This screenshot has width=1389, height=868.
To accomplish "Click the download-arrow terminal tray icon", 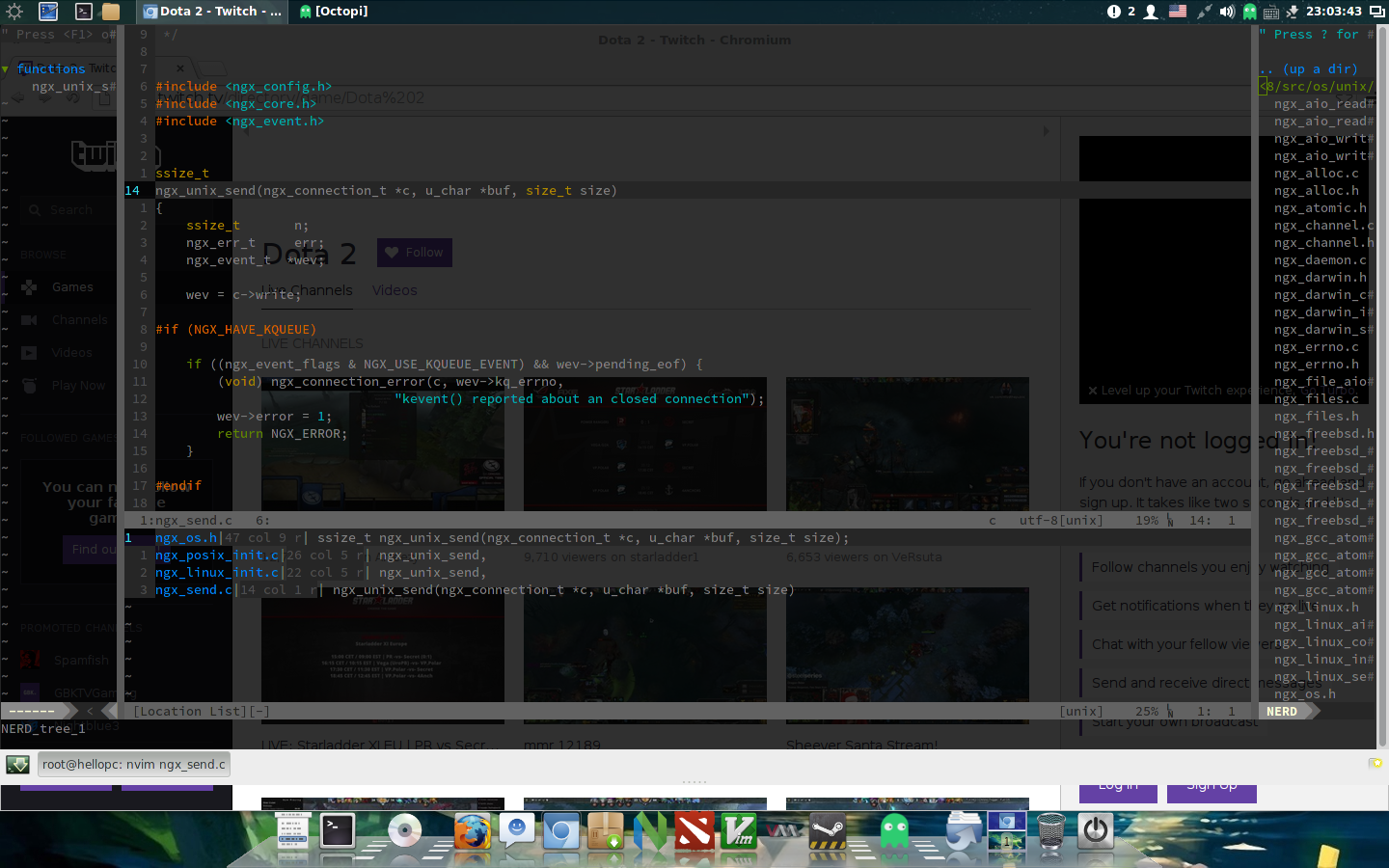I will [1293, 12].
